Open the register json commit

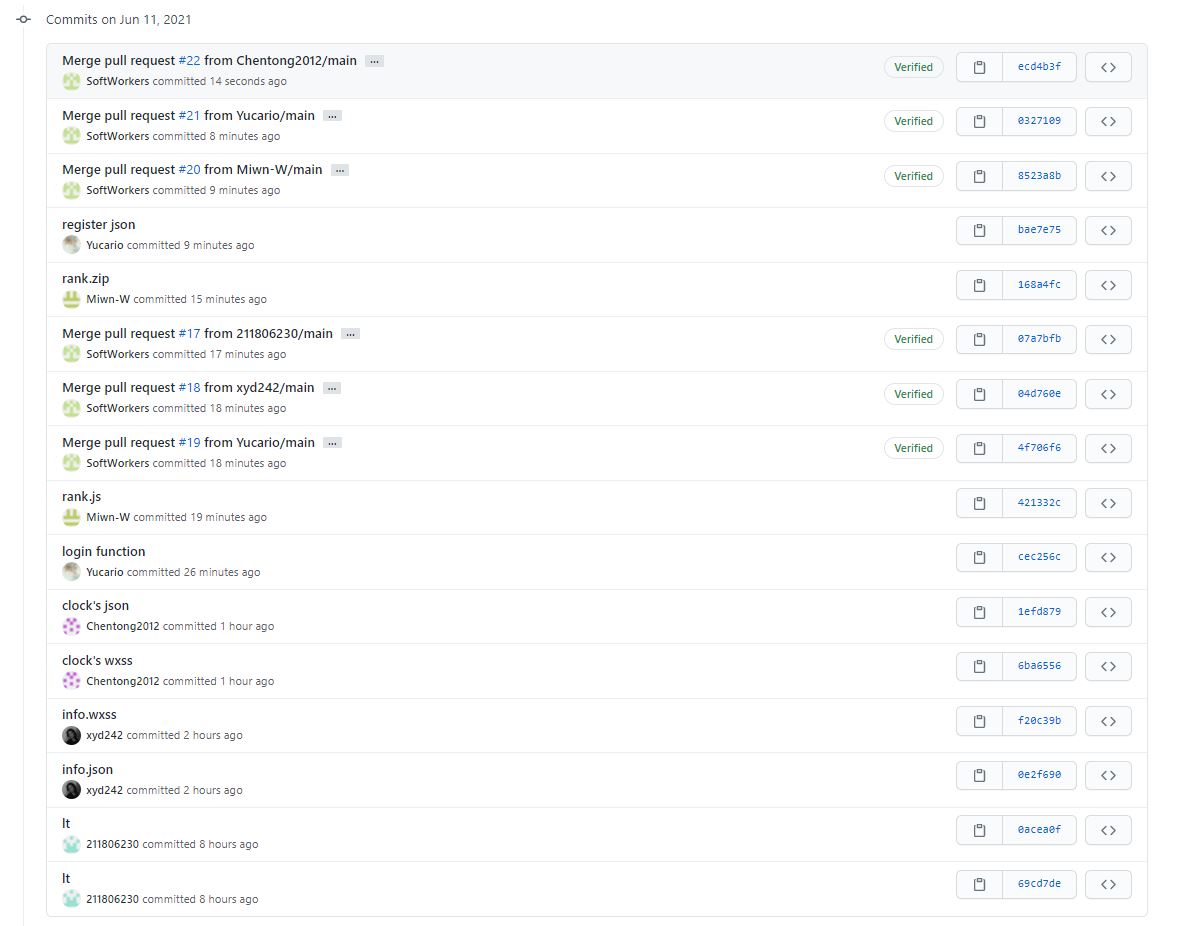(x=98, y=224)
